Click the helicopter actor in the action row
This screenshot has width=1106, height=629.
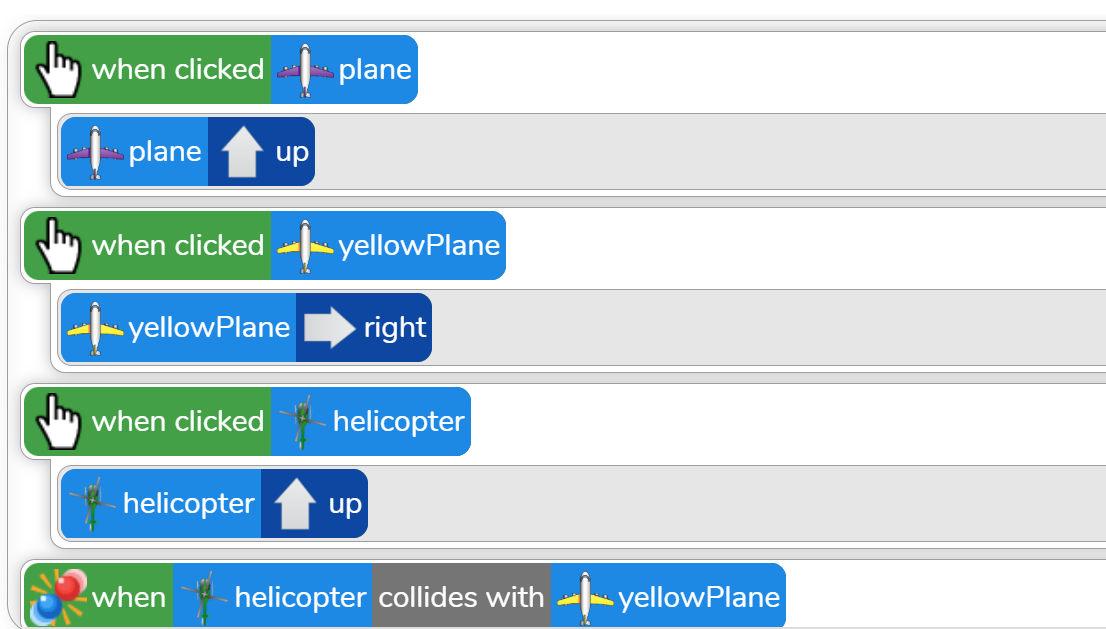(161, 504)
